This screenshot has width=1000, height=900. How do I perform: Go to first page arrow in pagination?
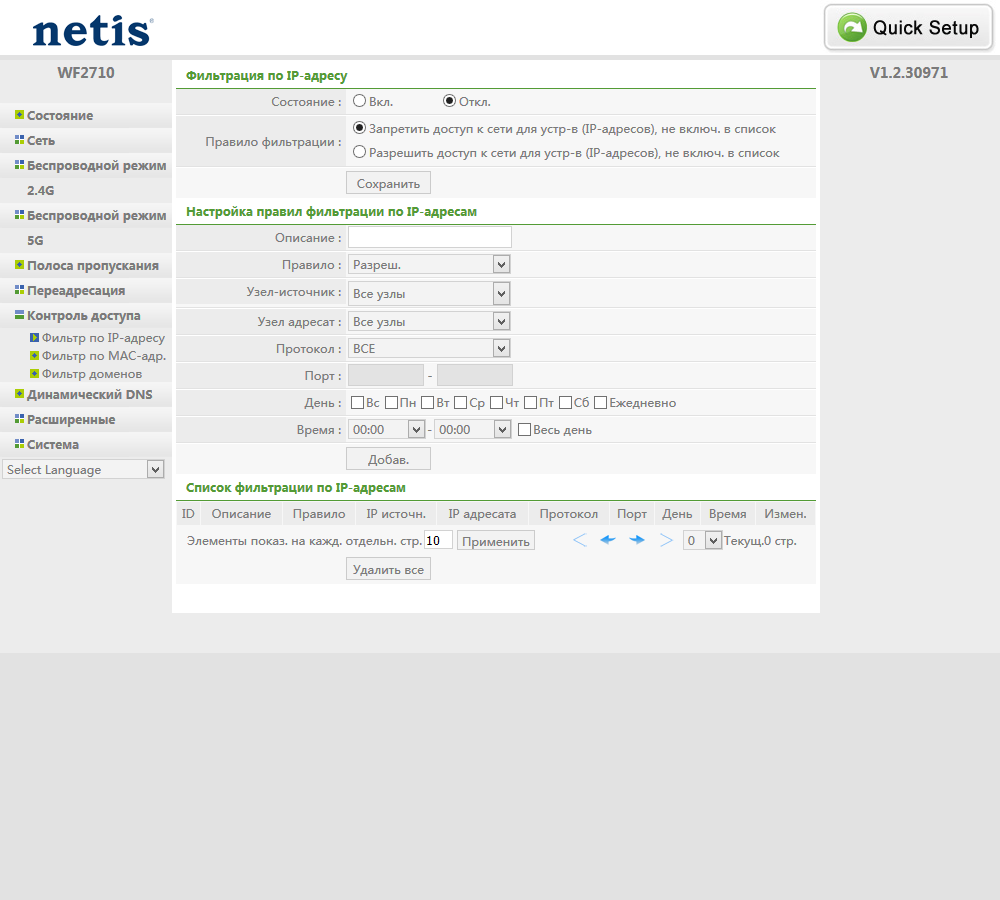579,540
